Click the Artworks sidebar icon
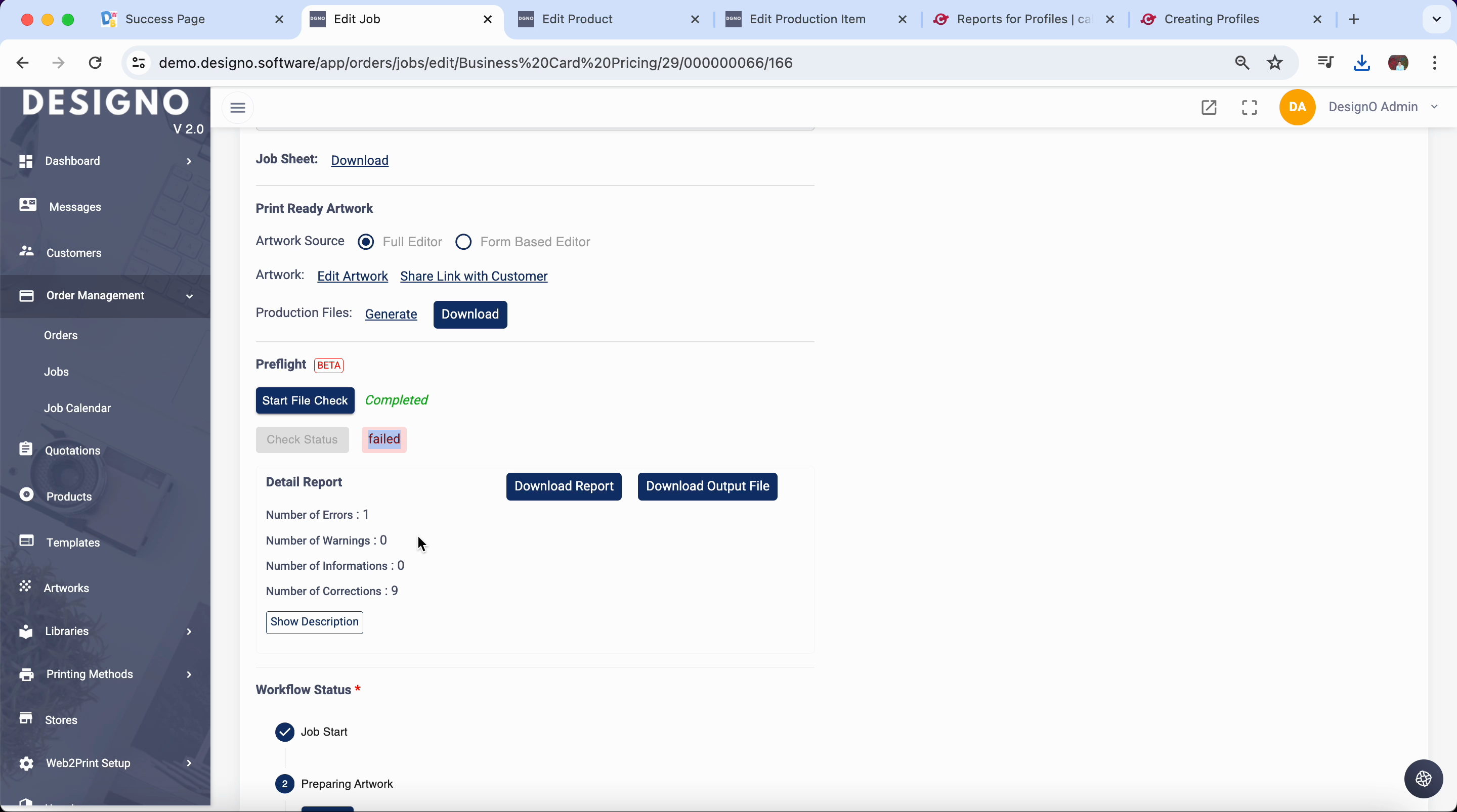1457x812 pixels. click(25, 587)
